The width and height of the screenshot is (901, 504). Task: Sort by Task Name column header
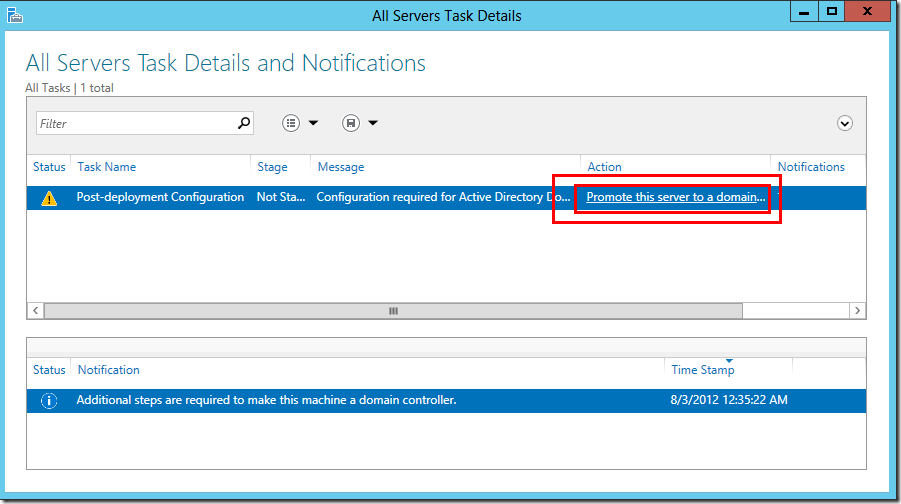[107, 167]
